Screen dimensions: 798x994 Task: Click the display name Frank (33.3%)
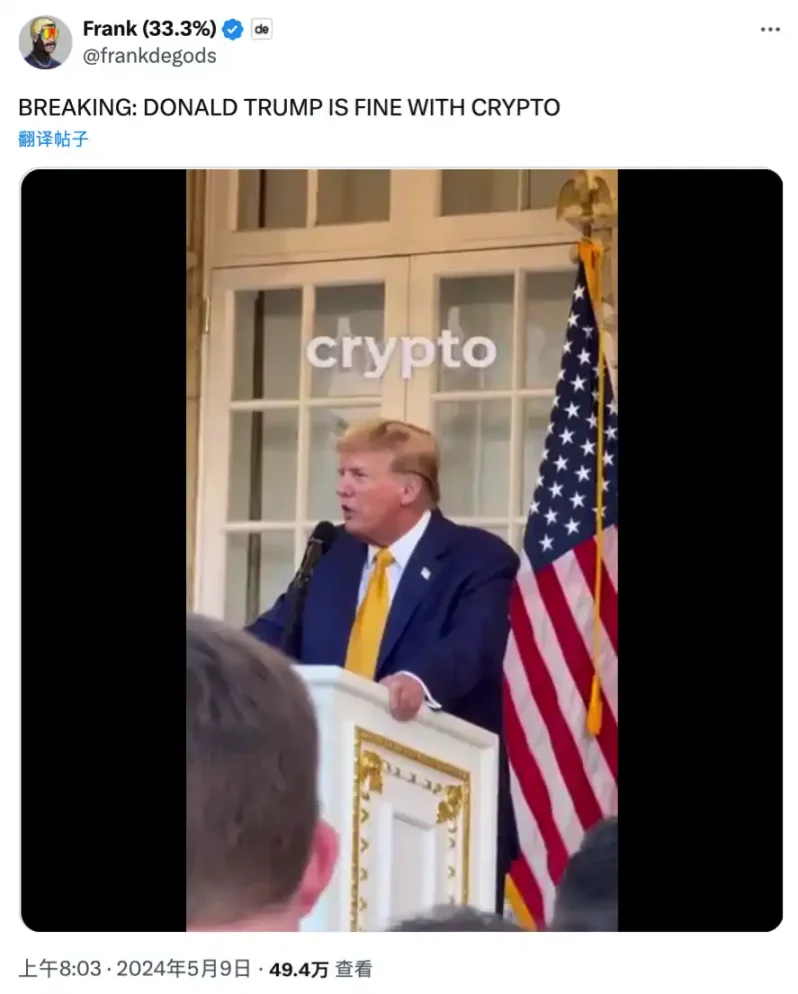pyautogui.click(x=150, y=29)
